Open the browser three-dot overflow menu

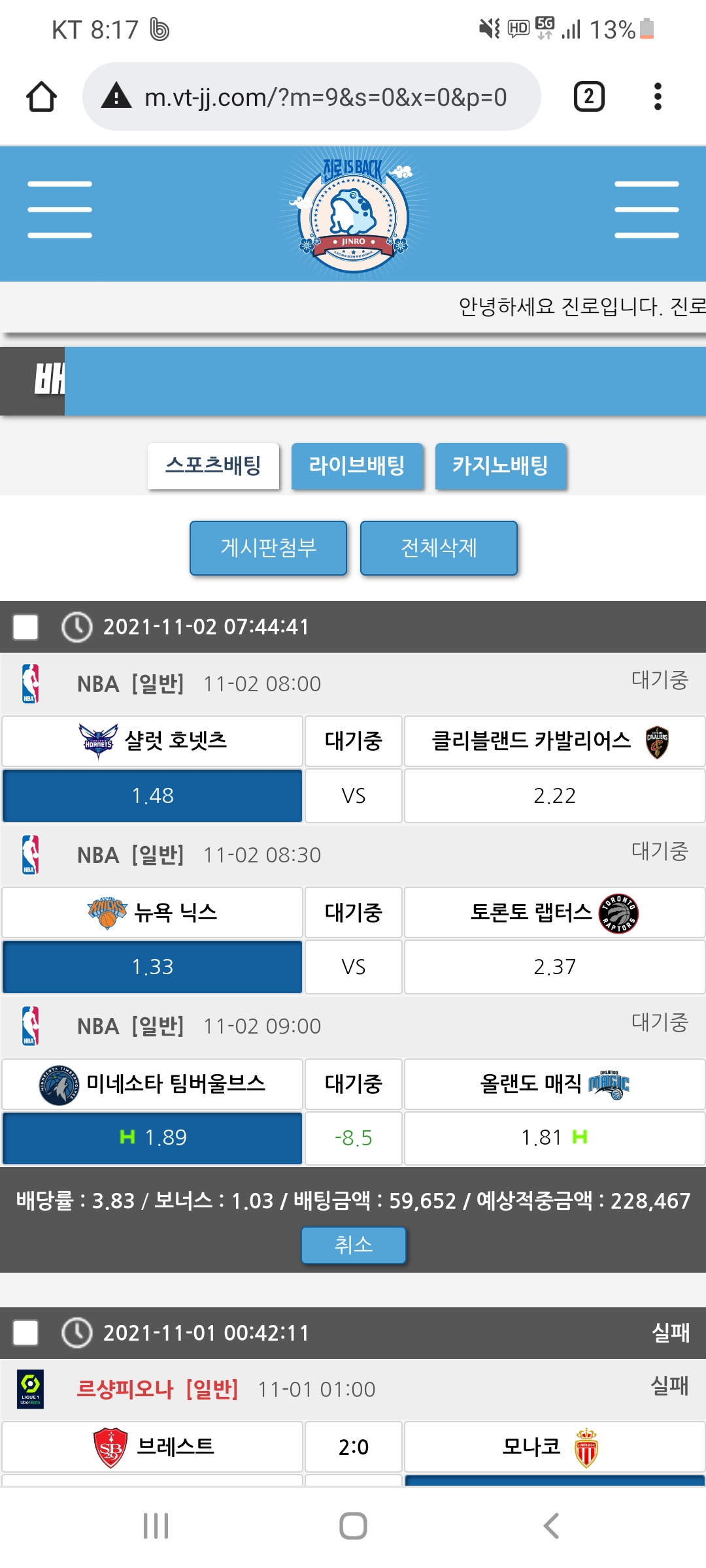658,97
